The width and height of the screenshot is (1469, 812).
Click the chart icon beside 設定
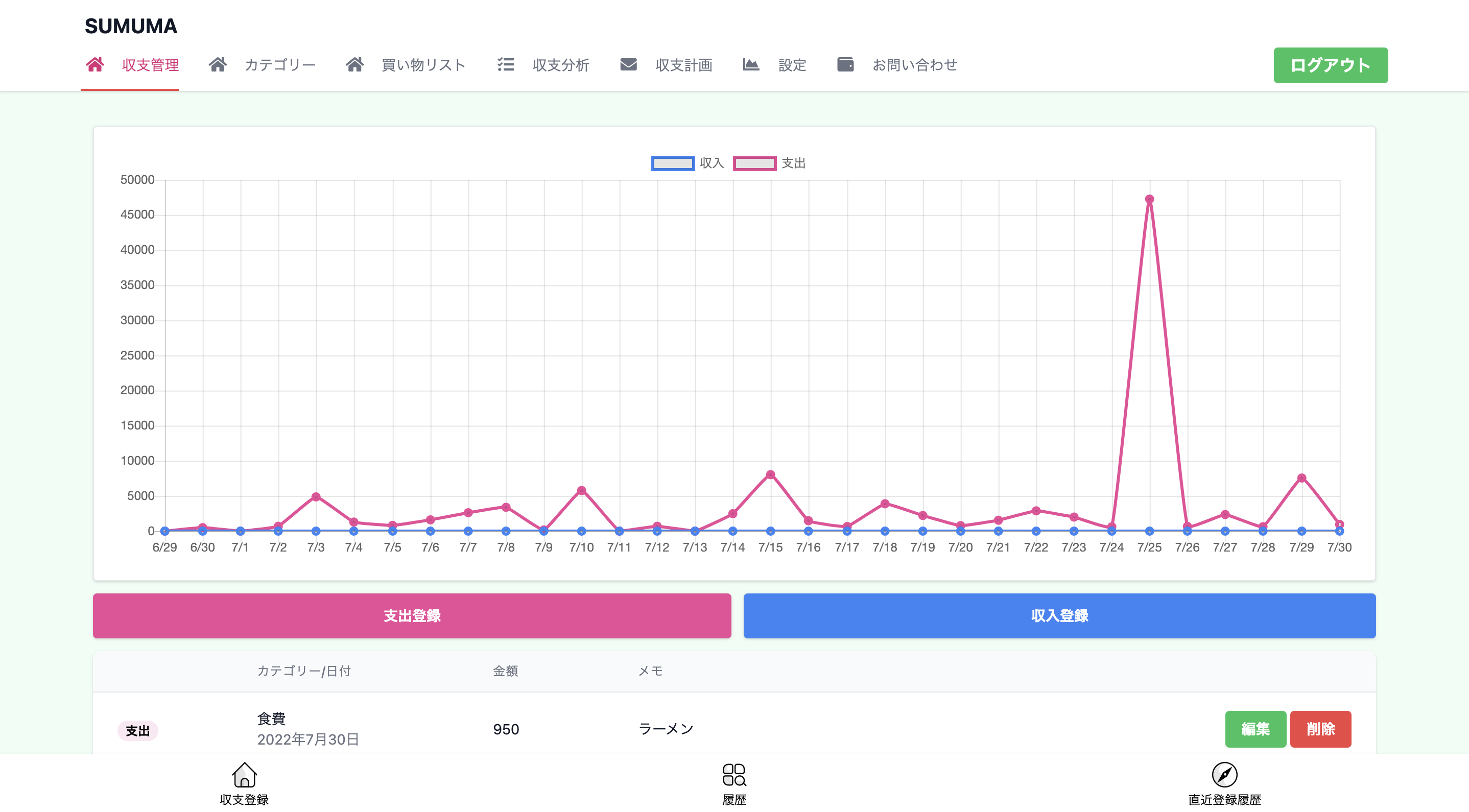coord(750,64)
